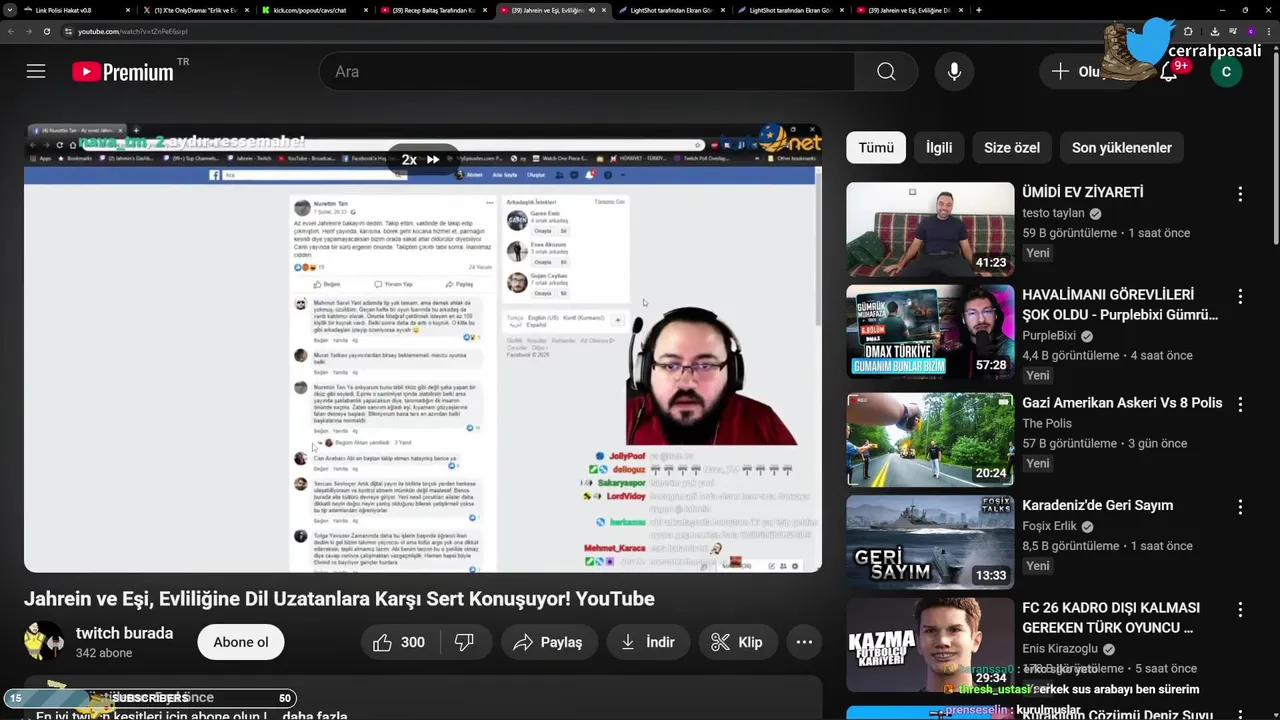
Task: Go back in browser history
Action: tap(11, 31)
